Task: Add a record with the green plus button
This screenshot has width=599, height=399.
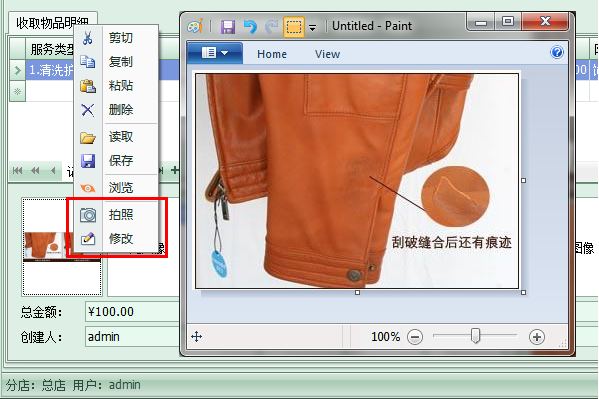Action: click(x=175, y=170)
